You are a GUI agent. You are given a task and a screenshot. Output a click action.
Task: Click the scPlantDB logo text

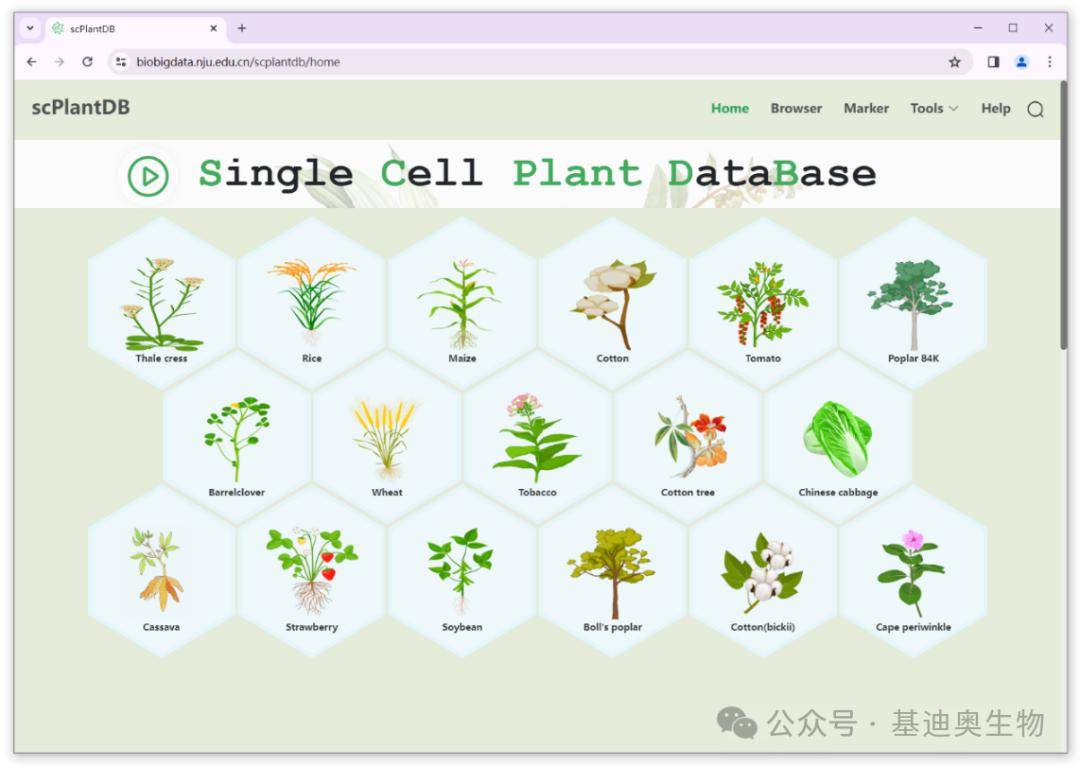[x=79, y=106]
